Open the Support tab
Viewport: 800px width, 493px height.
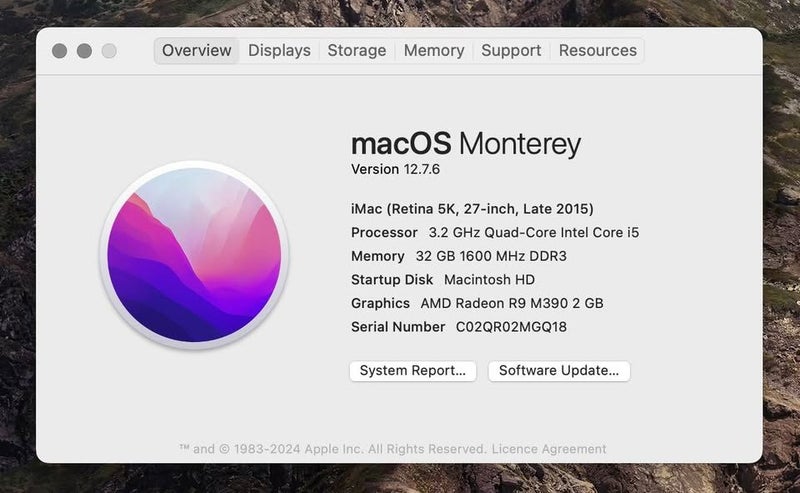[x=511, y=51]
